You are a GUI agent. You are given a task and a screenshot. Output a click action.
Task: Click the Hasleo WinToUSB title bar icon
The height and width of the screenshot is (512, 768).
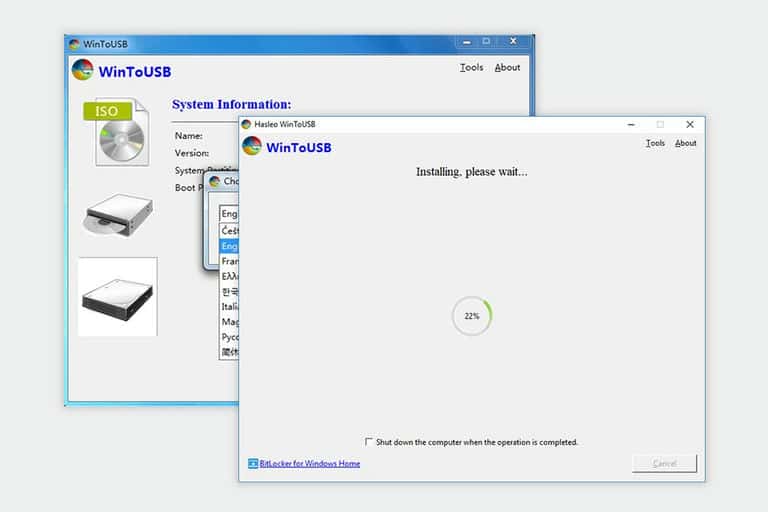[x=246, y=124]
